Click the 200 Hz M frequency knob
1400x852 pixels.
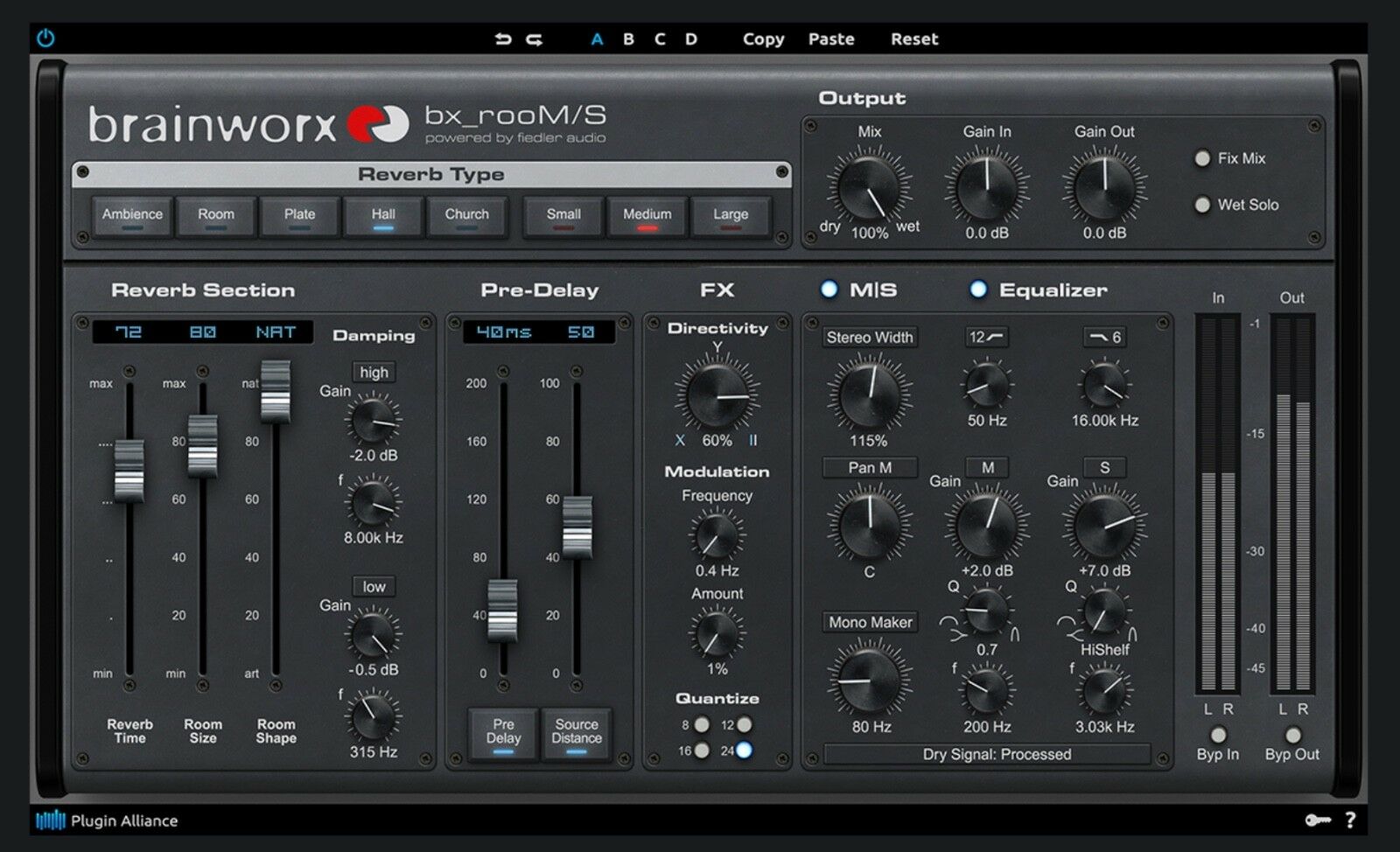click(x=987, y=690)
